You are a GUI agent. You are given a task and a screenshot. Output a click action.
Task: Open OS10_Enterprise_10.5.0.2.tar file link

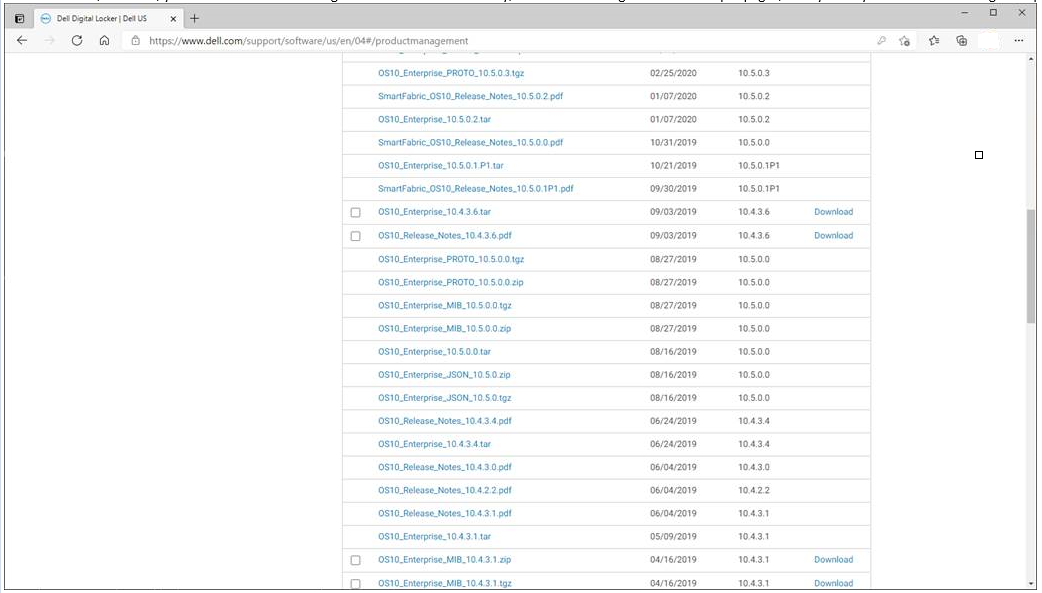coord(435,120)
